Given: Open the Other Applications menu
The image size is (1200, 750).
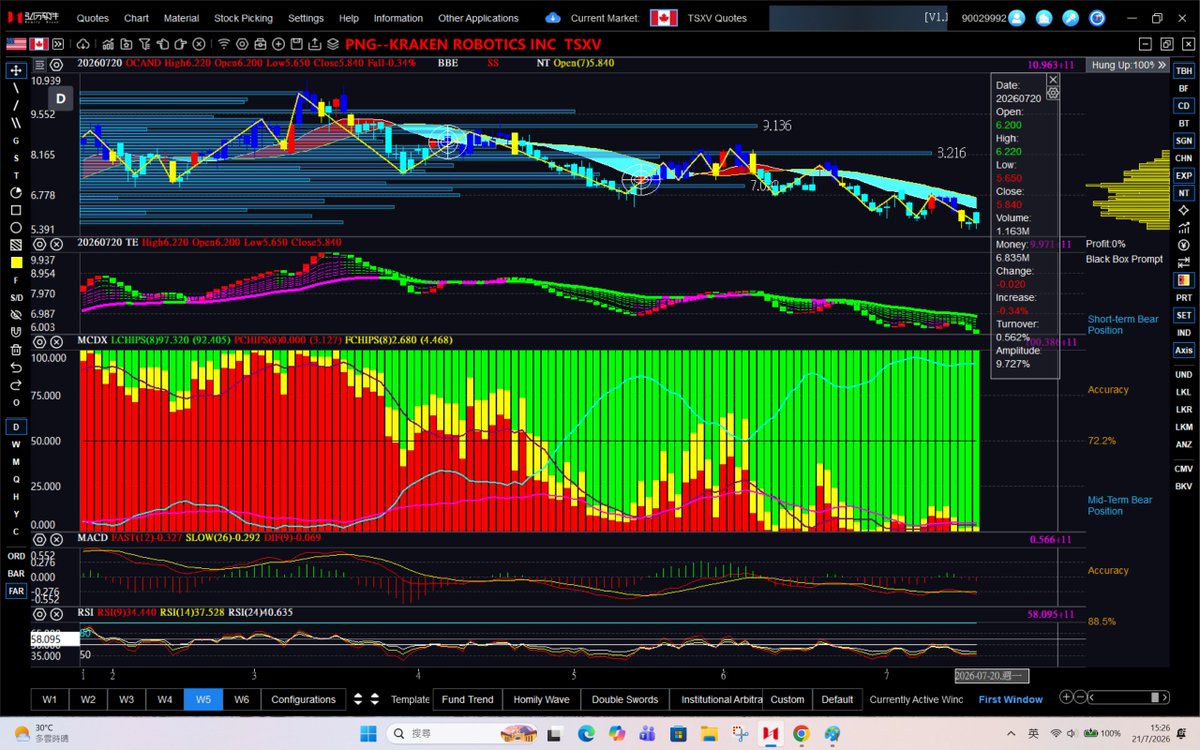Looking at the screenshot, I should (478, 18).
